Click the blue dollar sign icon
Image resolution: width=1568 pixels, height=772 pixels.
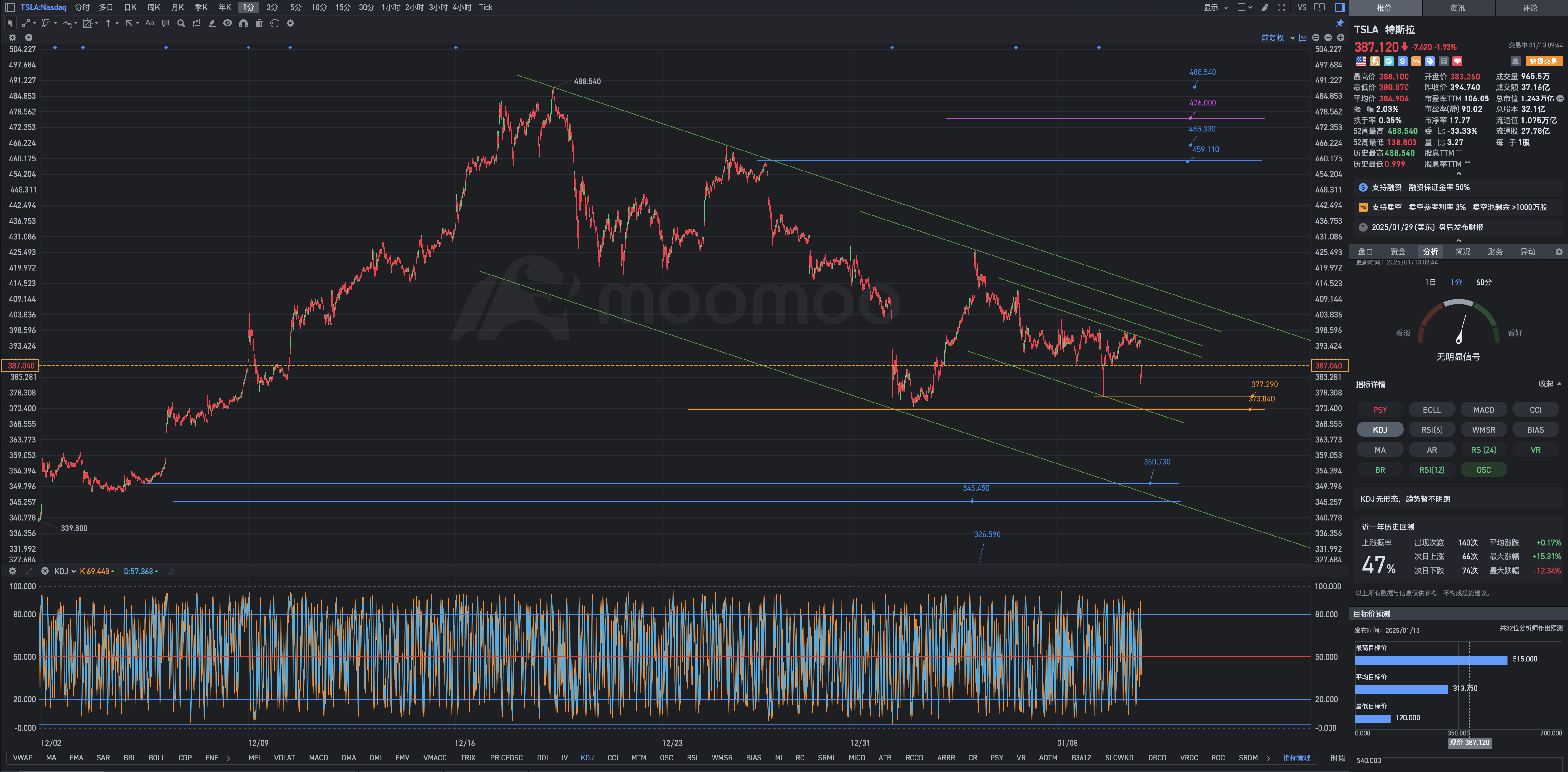pos(1403,62)
